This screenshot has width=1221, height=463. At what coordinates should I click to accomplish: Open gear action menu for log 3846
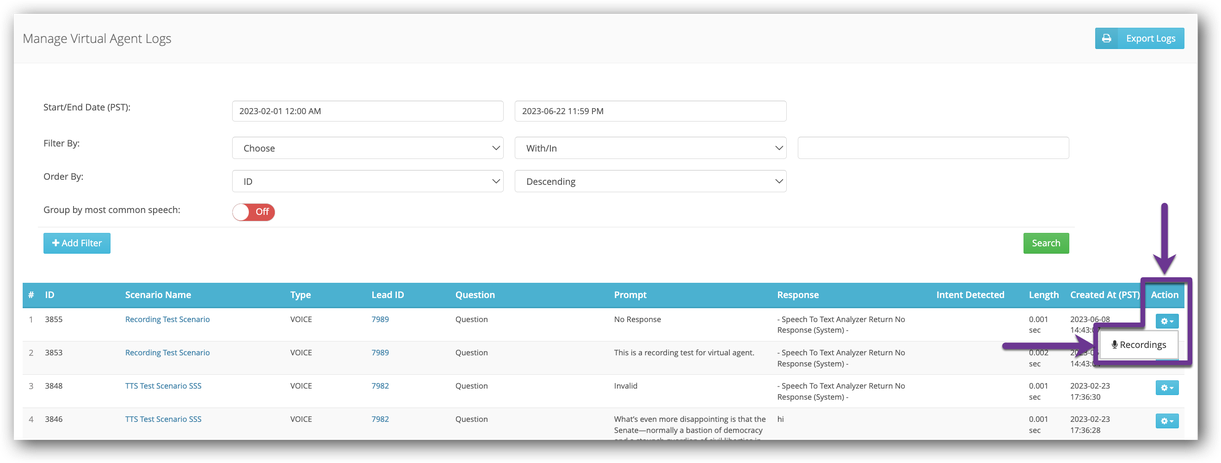pos(1167,421)
